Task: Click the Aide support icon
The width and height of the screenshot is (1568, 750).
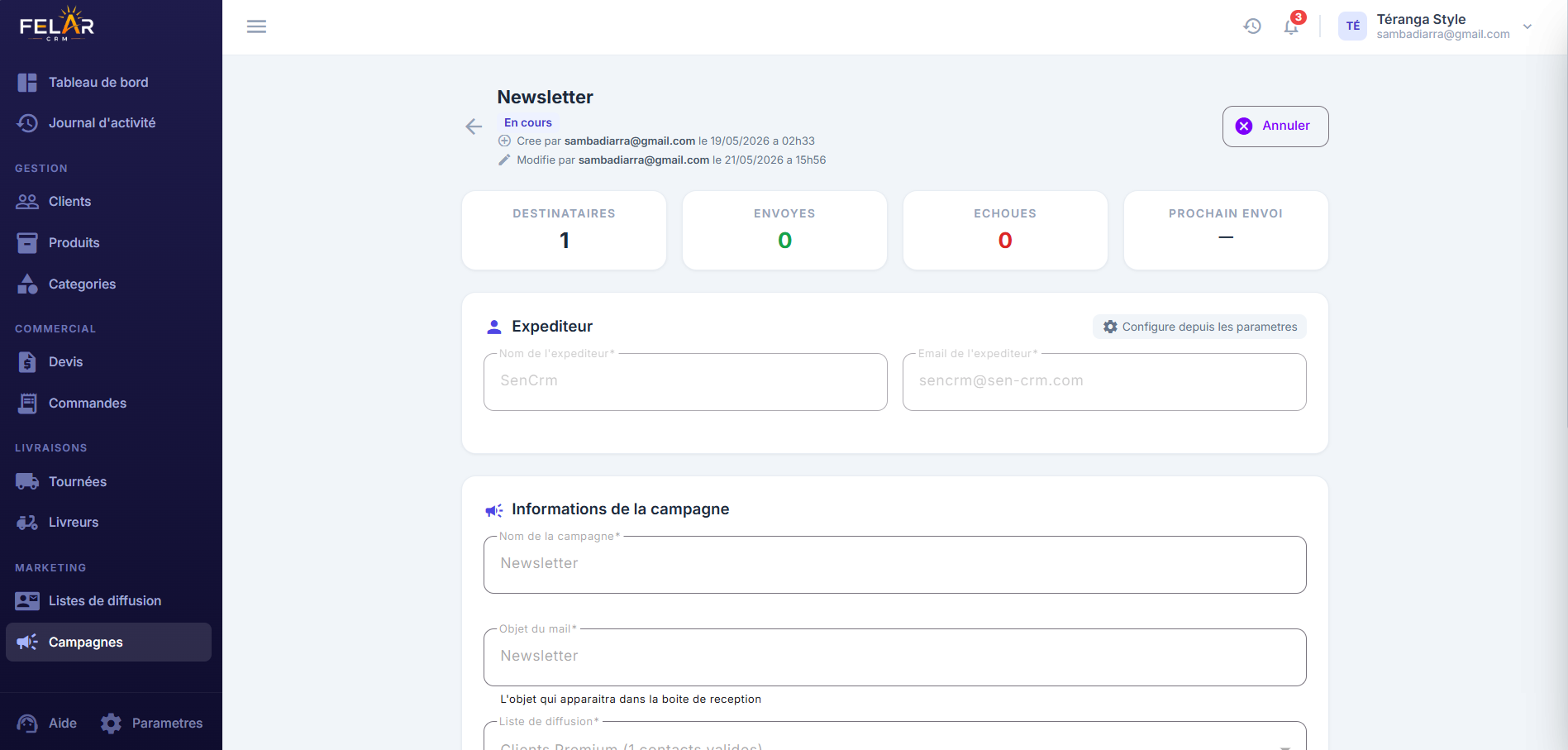Action: (27, 724)
